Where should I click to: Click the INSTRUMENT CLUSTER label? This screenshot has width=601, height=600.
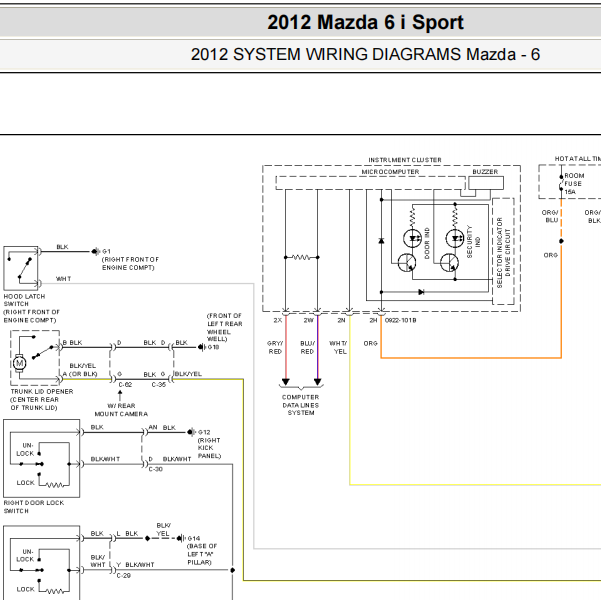(x=405, y=160)
